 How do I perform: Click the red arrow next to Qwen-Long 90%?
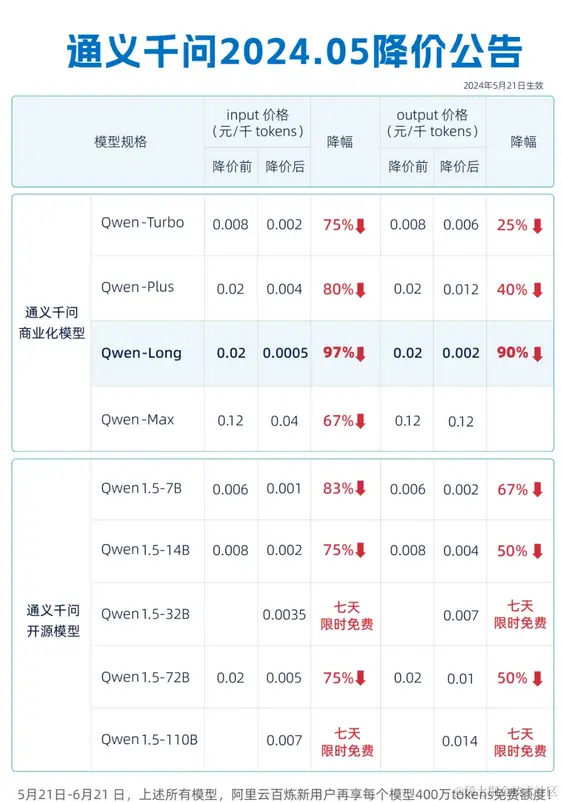(x=537, y=353)
